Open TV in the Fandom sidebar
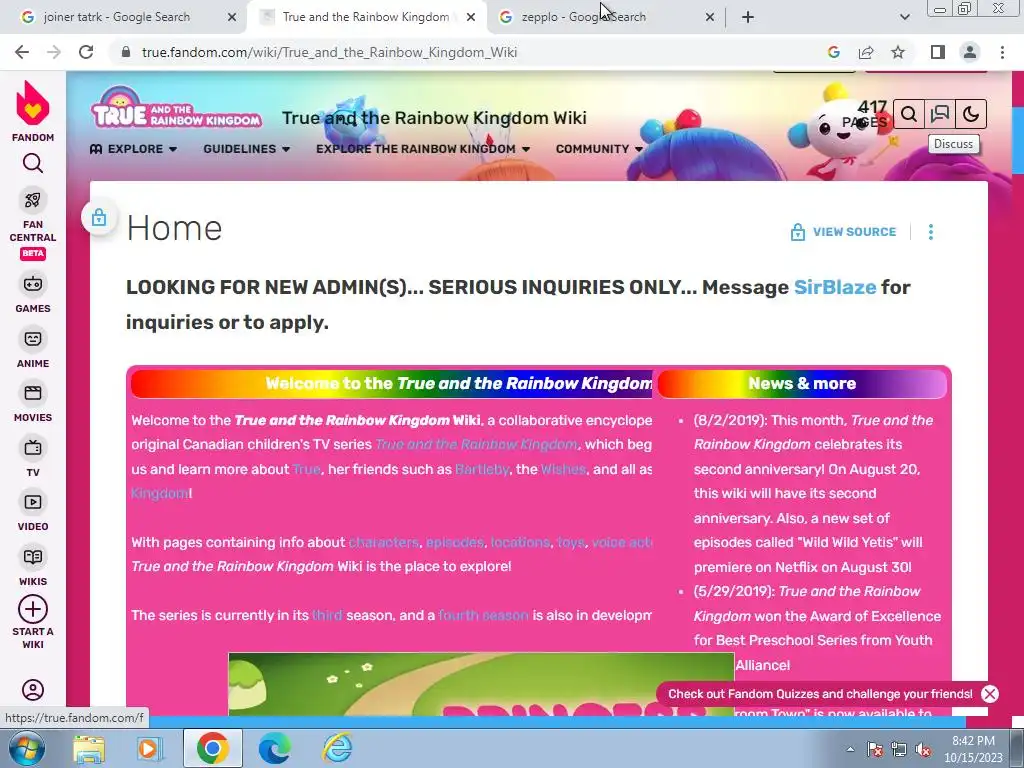This screenshot has height=768, width=1024. pyautogui.click(x=33, y=457)
